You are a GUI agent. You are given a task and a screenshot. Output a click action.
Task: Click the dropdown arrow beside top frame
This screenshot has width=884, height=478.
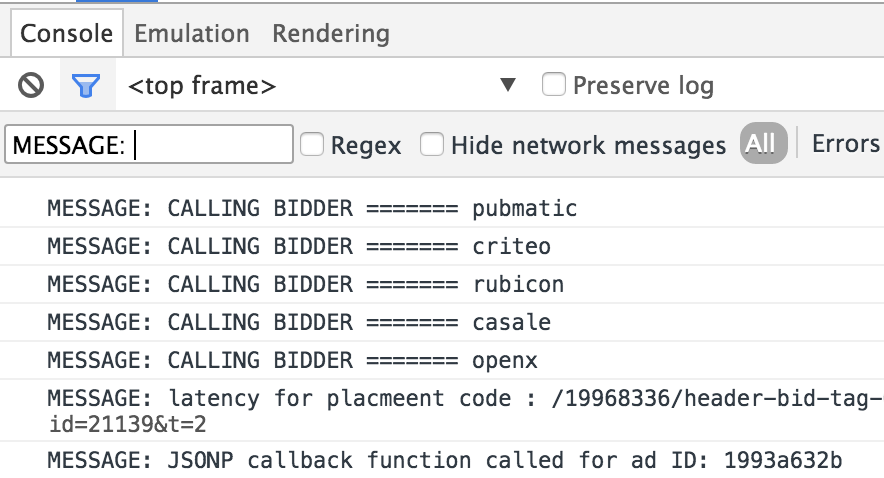(x=508, y=86)
